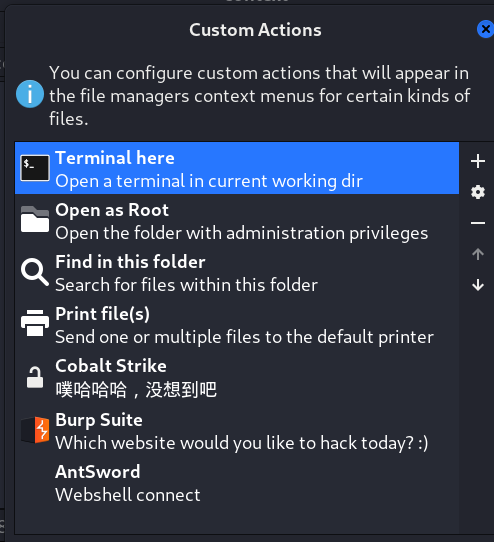Click the plus icon to add action
The width and height of the screenshot is (494, 542).
(478, 161)
